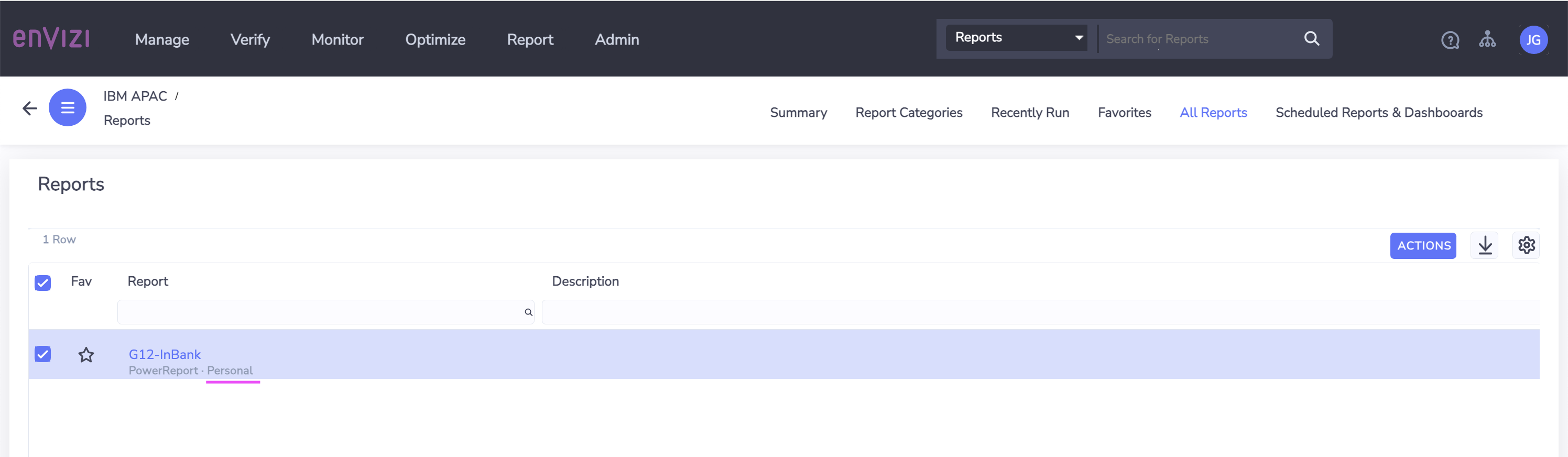
Task: Uncheck the G12-InBank row checkbox
Action: point(42,354)
